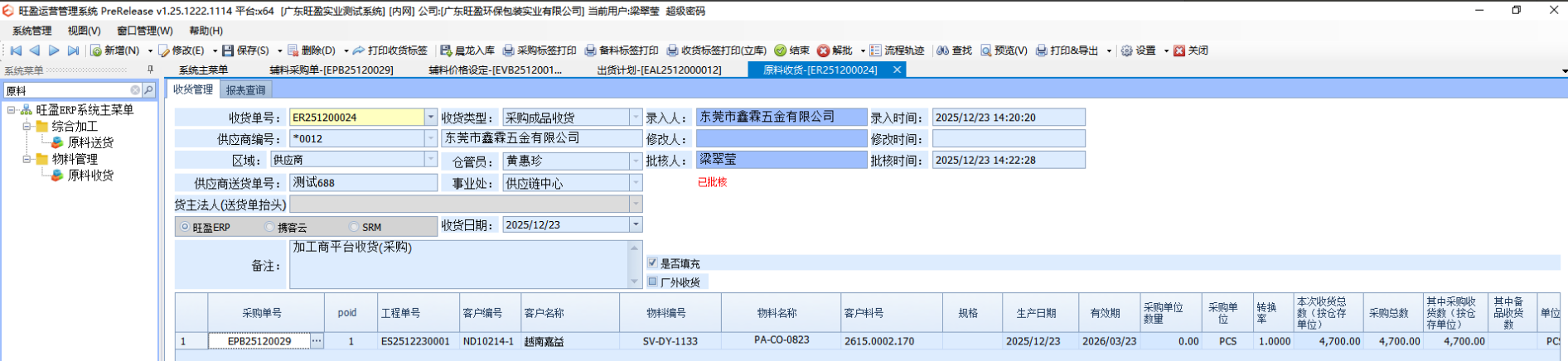Image resolution: width=1568 pixels, height=361 pixels.
Task: Click 修改(E) edit toolbar button
Action: [x=181, y=51]
